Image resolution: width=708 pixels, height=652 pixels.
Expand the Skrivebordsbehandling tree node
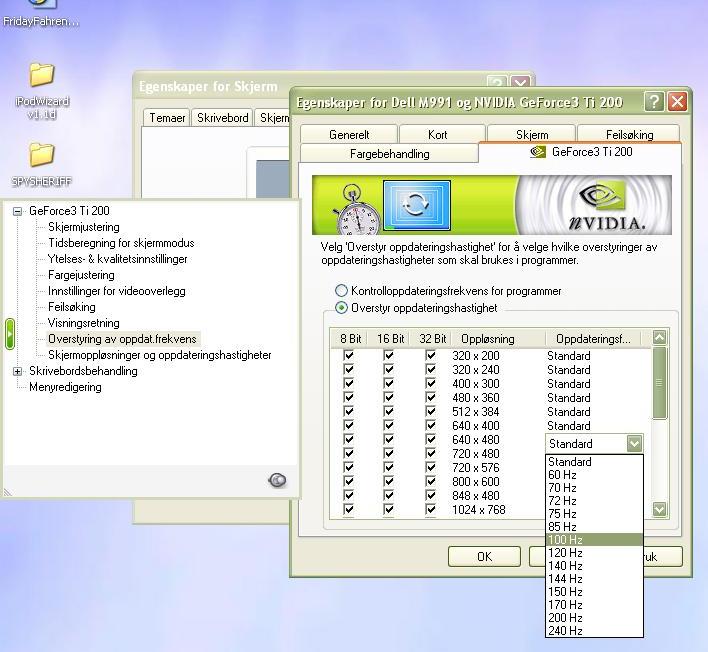tap(17, 371)
